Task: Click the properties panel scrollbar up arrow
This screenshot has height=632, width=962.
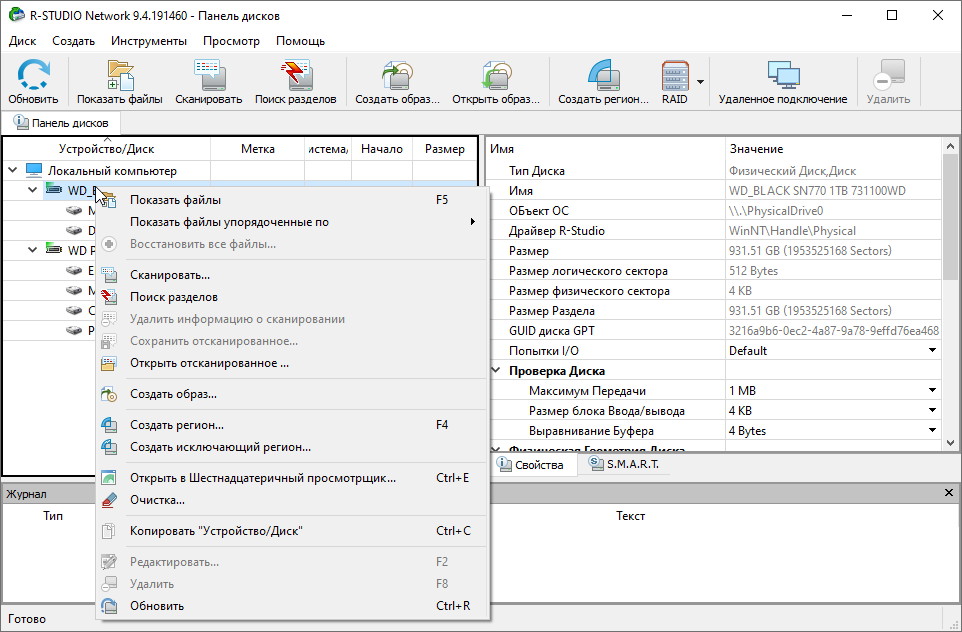Action: (x=950, y=146)
